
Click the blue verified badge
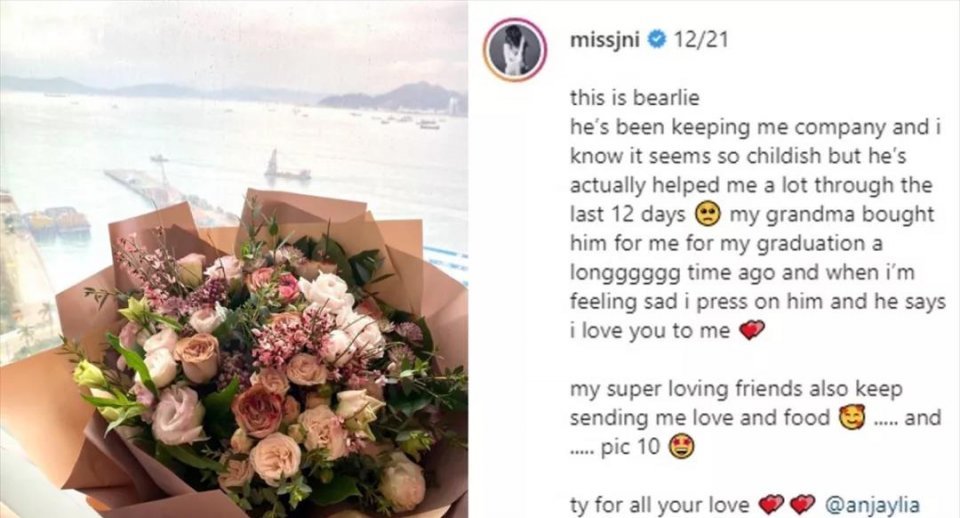657,40
